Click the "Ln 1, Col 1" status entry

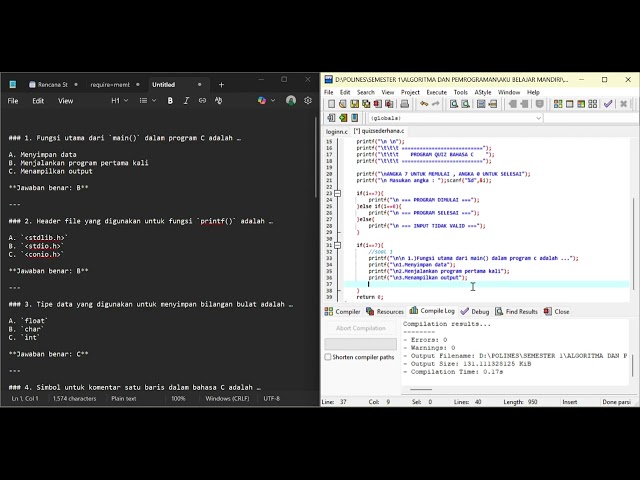click(25, 398)
